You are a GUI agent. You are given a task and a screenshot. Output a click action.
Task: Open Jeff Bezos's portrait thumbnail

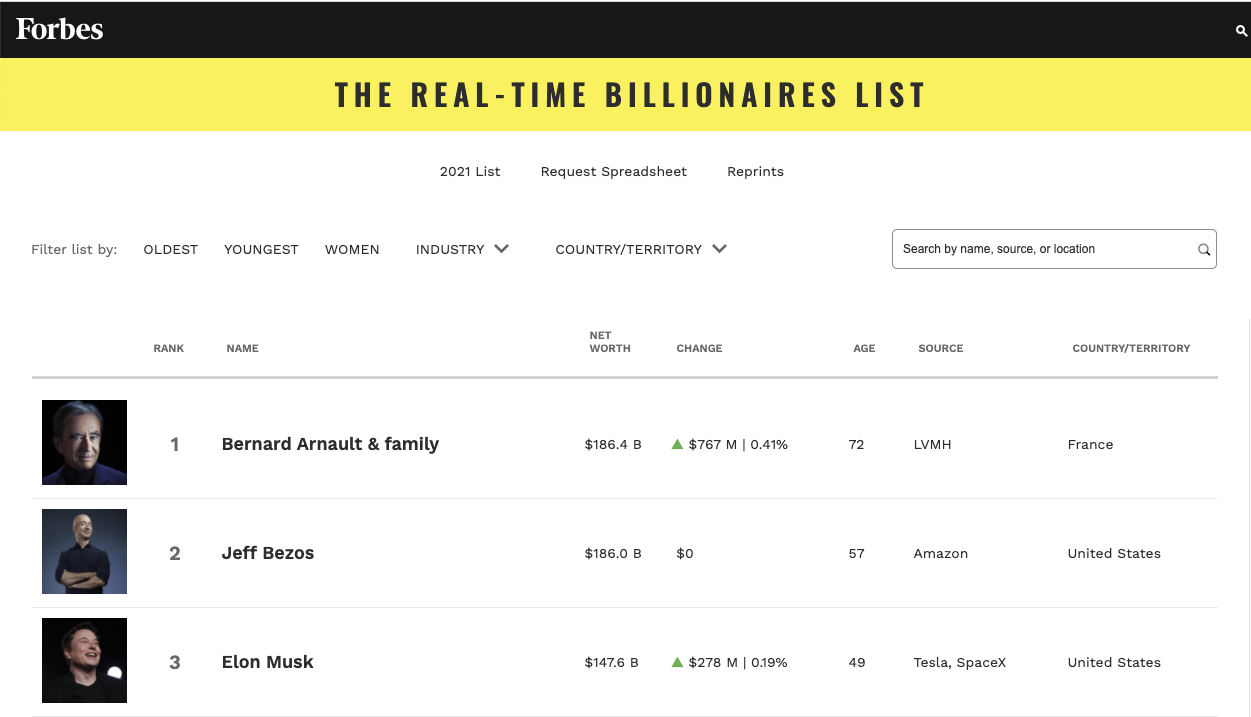click(84, 551)
